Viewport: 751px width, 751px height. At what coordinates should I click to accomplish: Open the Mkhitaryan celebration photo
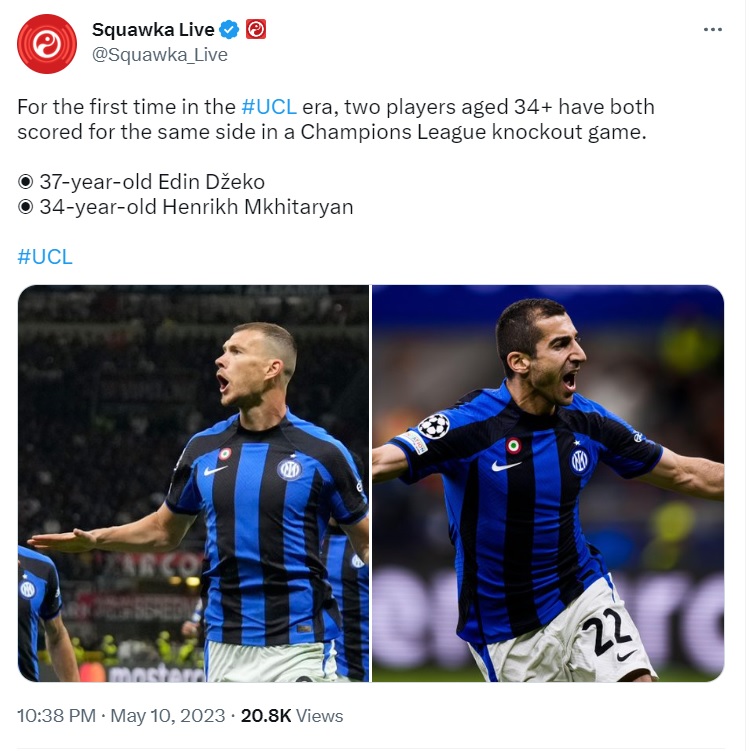click(548, 483)
